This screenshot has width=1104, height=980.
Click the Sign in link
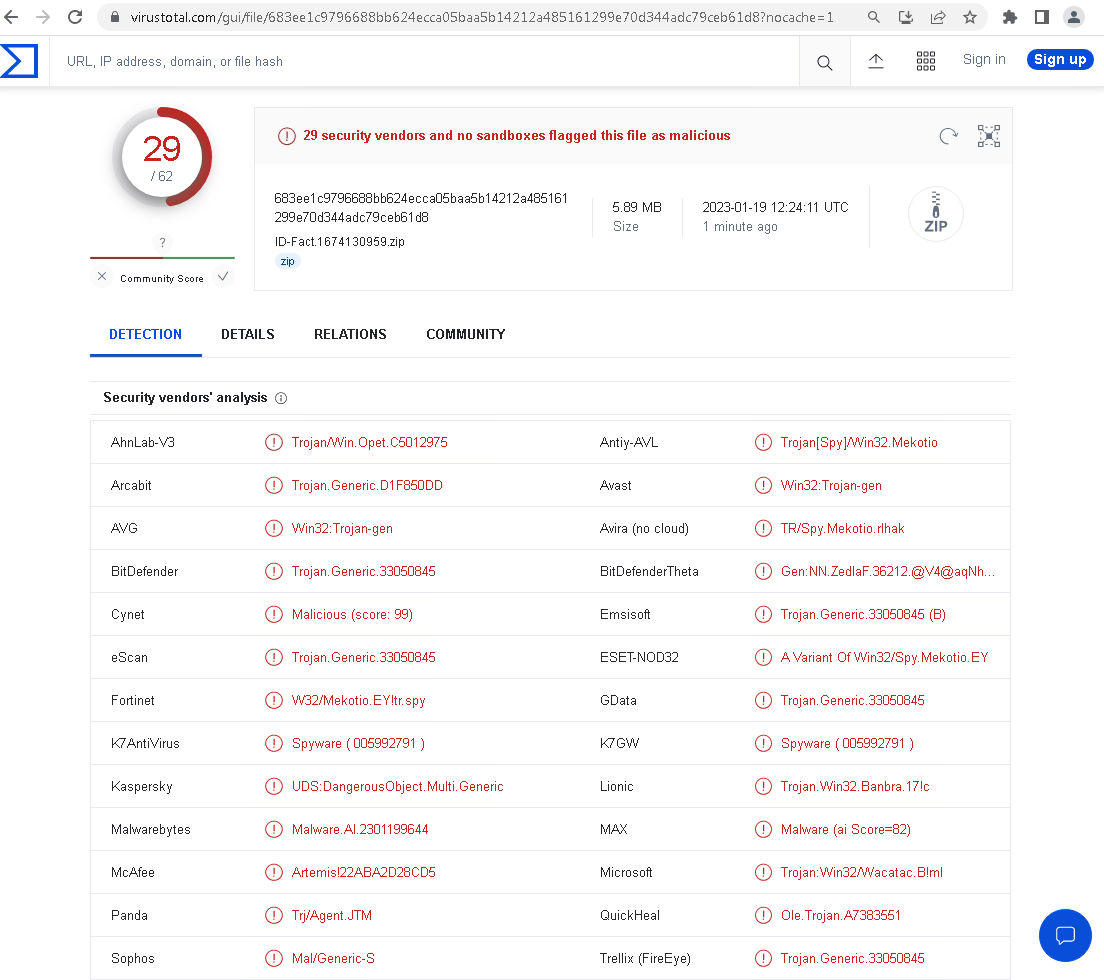coord(984,59)
